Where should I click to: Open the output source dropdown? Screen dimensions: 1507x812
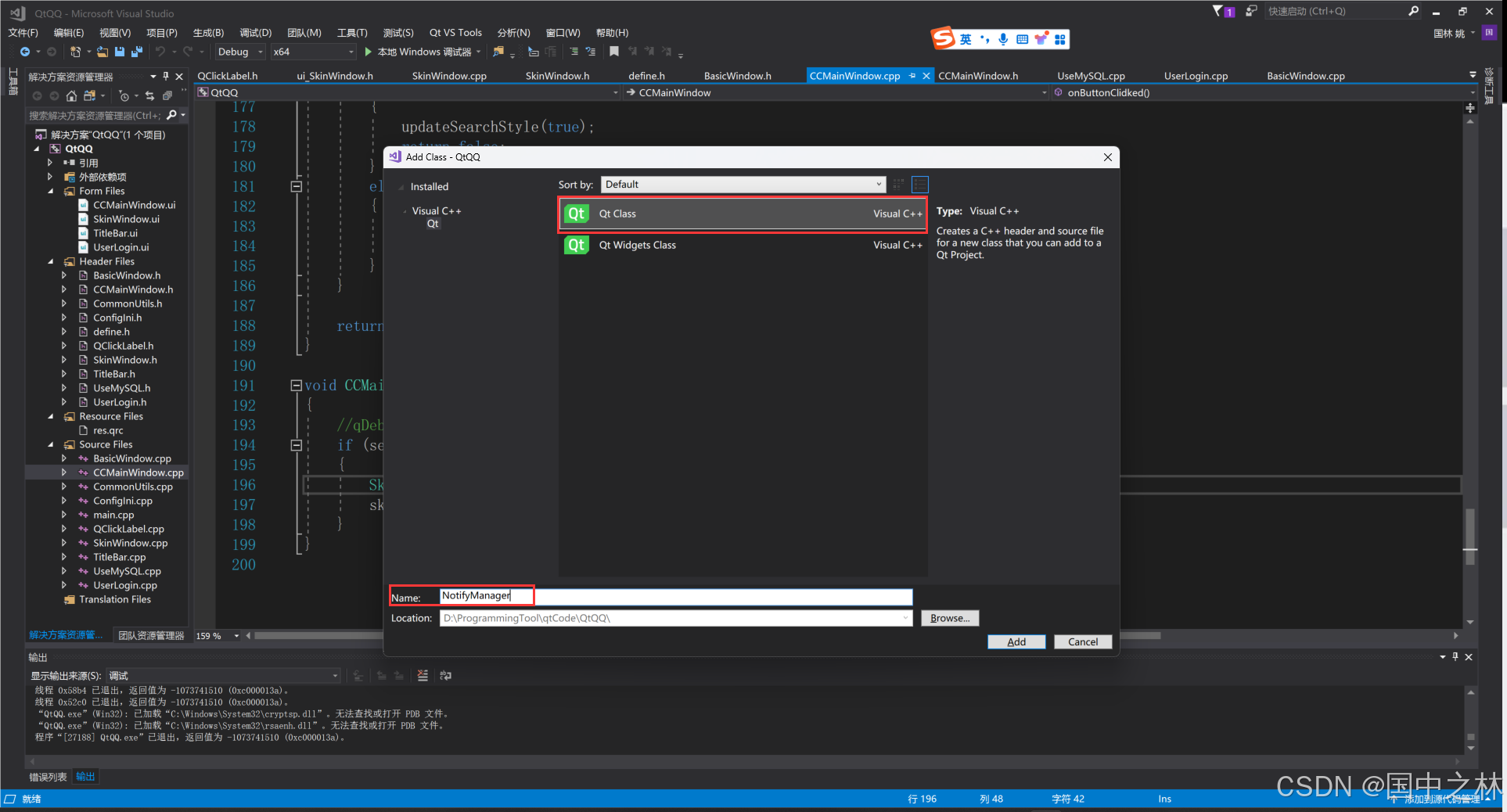[x=223, y=676]
